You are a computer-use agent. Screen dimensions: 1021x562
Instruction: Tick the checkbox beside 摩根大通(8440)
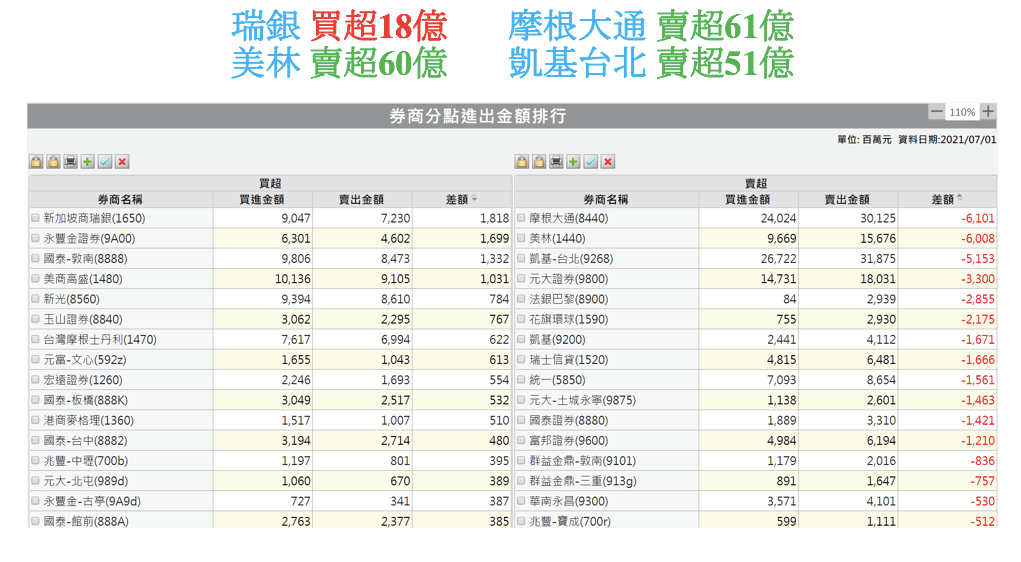521,218
